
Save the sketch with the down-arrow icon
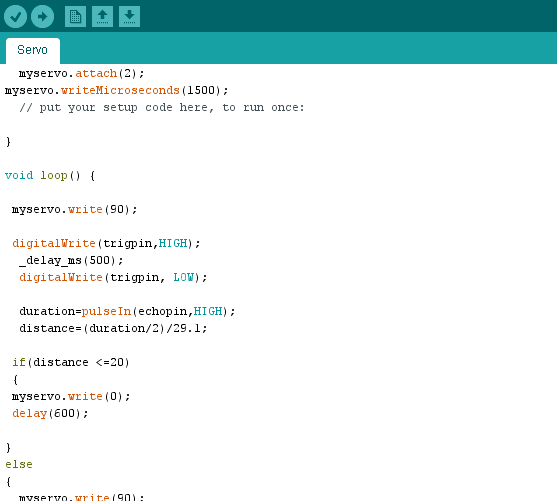tap(129, 16)
